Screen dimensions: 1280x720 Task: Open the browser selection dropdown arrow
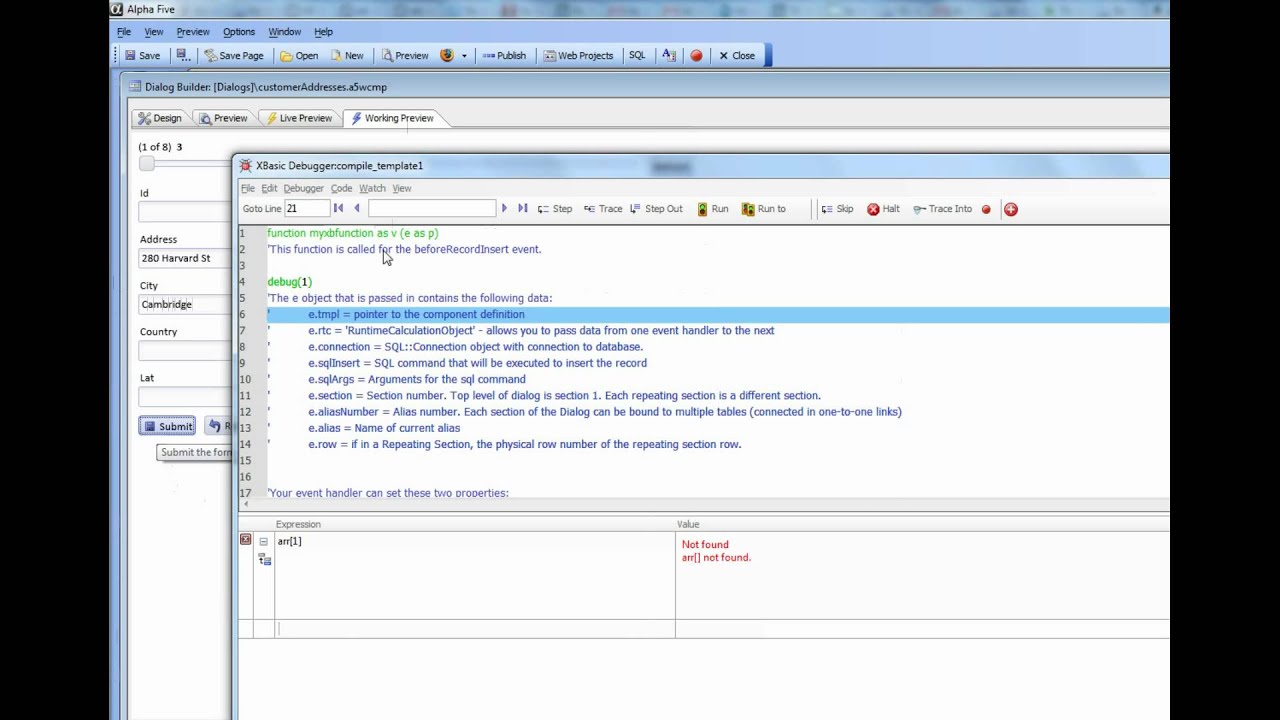pyautogui.click(x=464, y=56)
